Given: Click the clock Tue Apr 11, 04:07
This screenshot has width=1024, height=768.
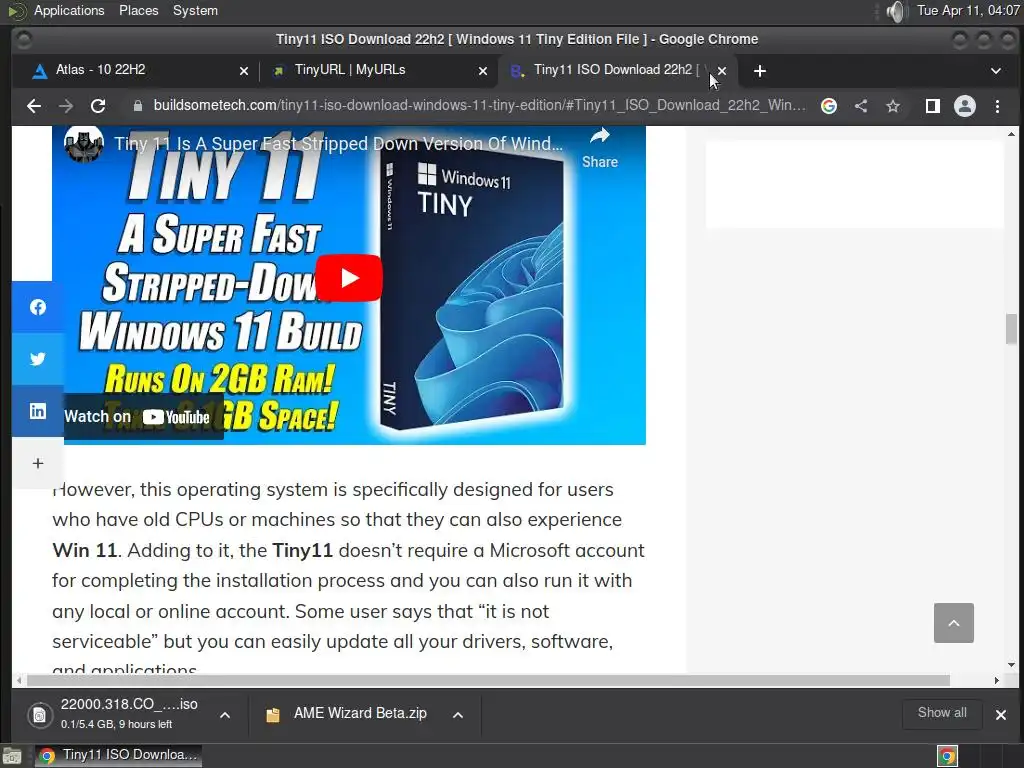Looking at the screenshot, I should pos(968,11).
